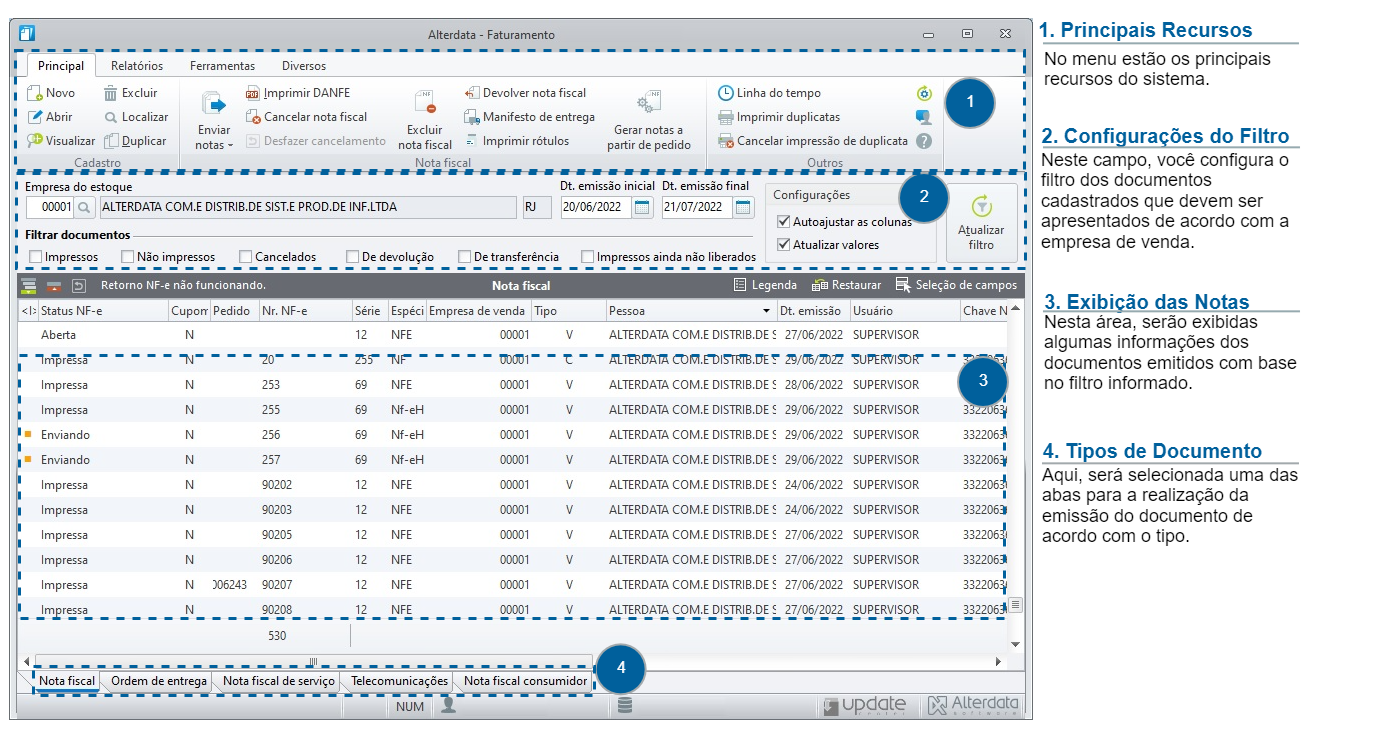
Task: Open the Nota fiscal de serviço tab
Action: pos(279,681)
